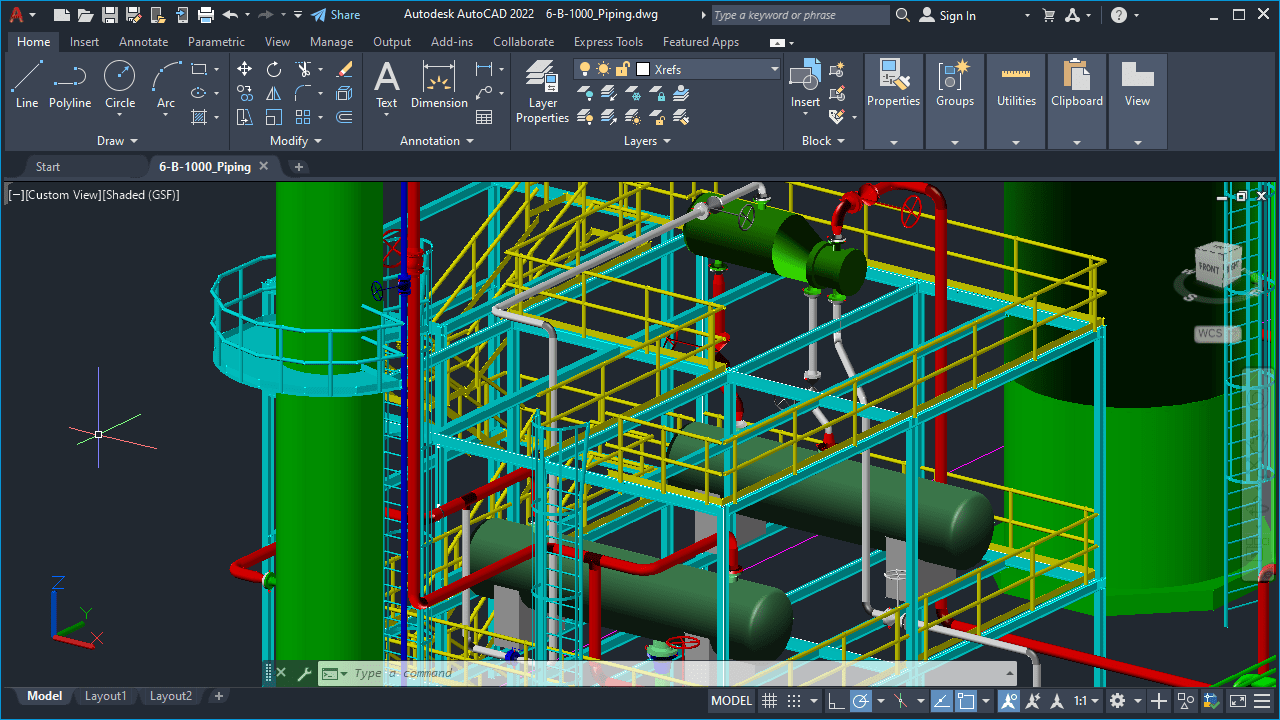The width and height of the screenshot is (1280, 720).
Task: Activate the Rotate tool
Action: (273, 70)
